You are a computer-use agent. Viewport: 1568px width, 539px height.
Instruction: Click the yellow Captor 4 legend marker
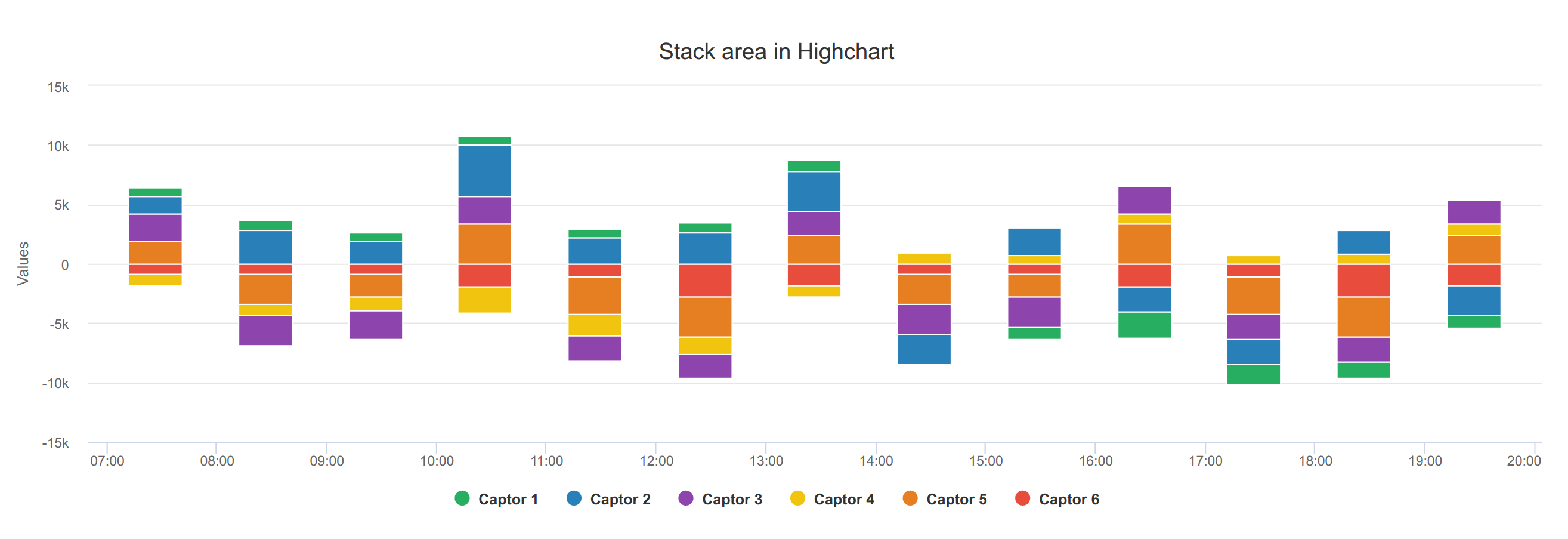coord(797,498)
